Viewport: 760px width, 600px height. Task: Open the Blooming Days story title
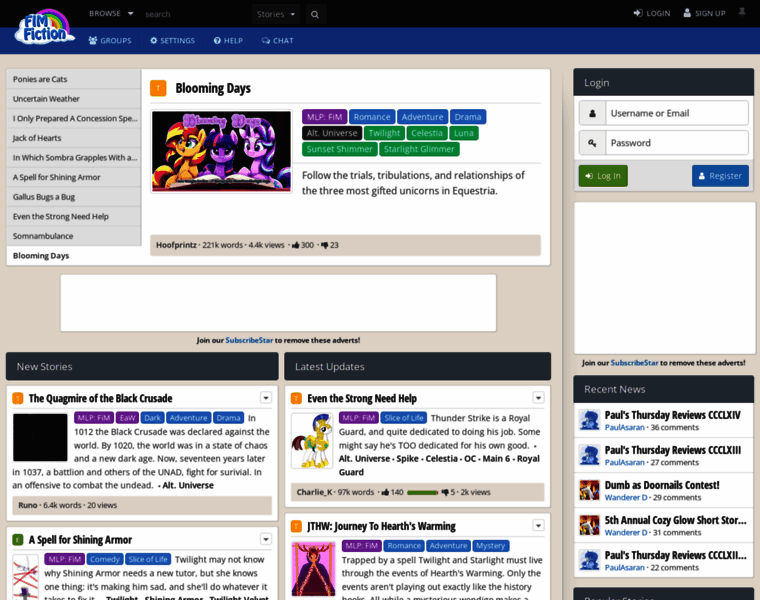pyautogui.click(x=213, y=88)
